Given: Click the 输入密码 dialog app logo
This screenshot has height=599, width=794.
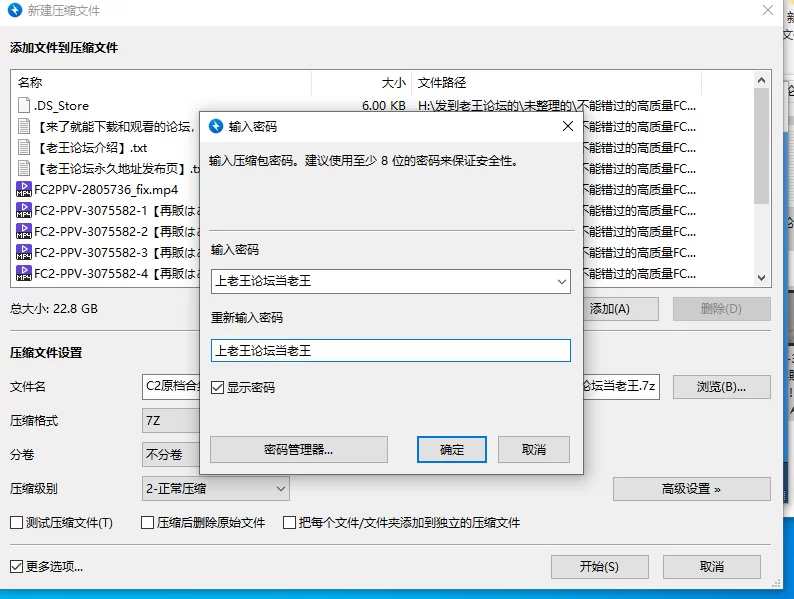Looking at the screenshot, I should pyautogui.click(x=216, y=126).
